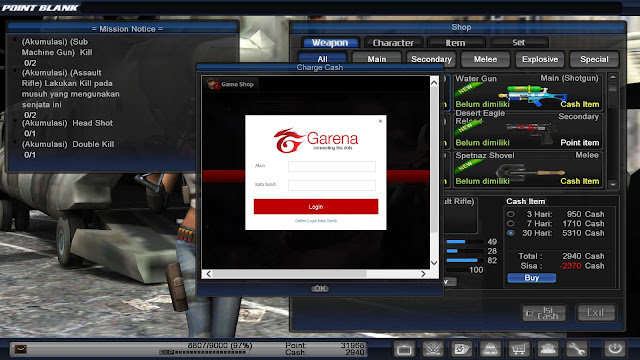This screenshot has height=360, width=640.
Task: Click the icon left of the shopping cart
Action: click(x=490, y=349)
